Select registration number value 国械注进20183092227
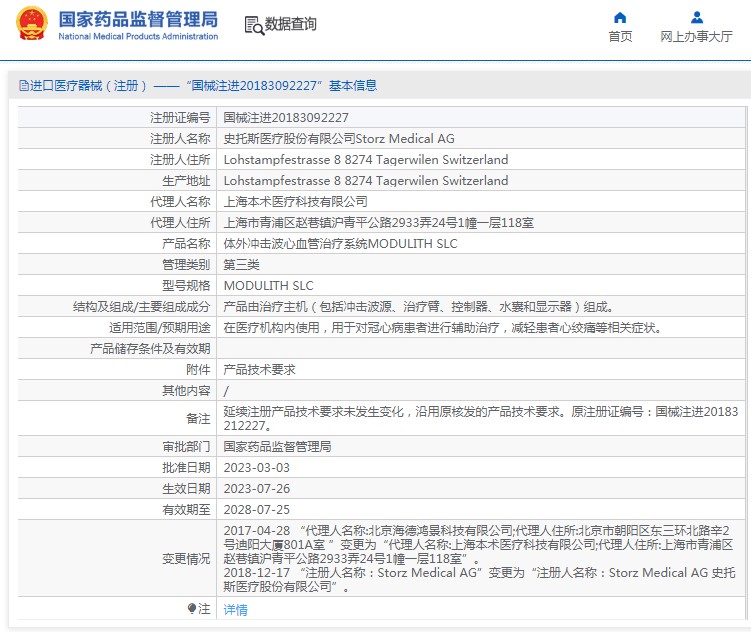Screen dimensions: 751x632 tap(286, 118)
